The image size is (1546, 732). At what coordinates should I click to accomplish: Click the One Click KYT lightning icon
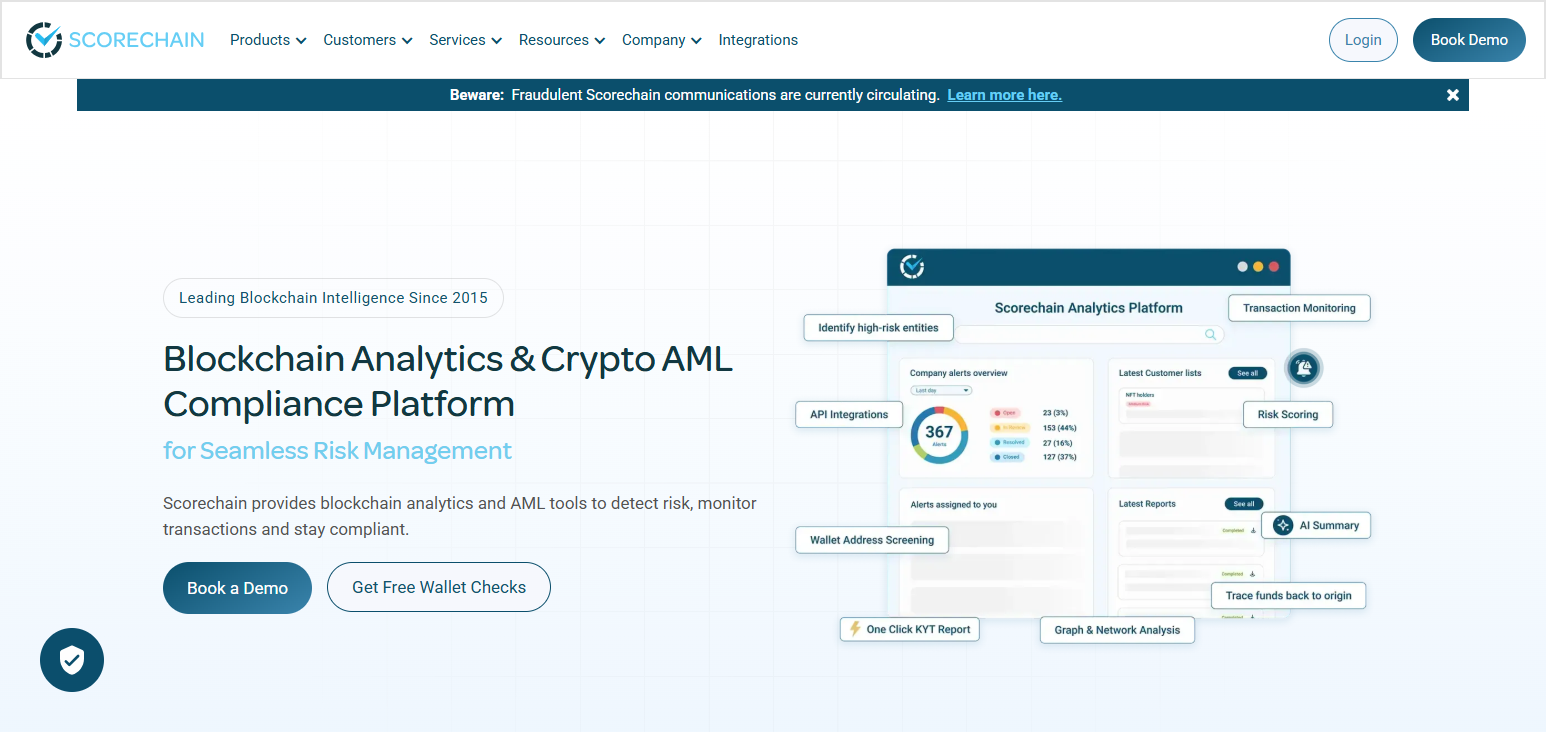tap(854, 629)
